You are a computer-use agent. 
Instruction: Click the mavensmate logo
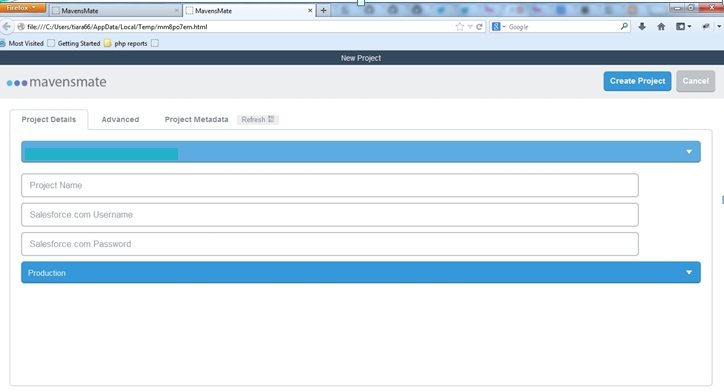pos(56,82)
